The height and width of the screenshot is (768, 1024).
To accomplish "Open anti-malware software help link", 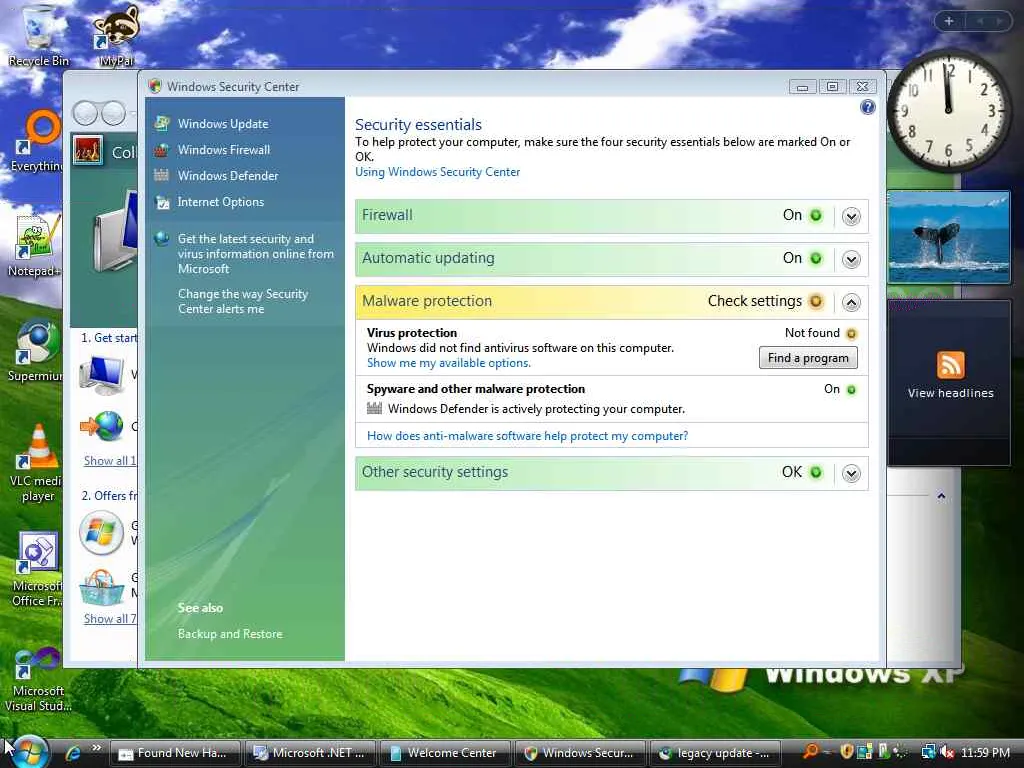I will point(528,436).
